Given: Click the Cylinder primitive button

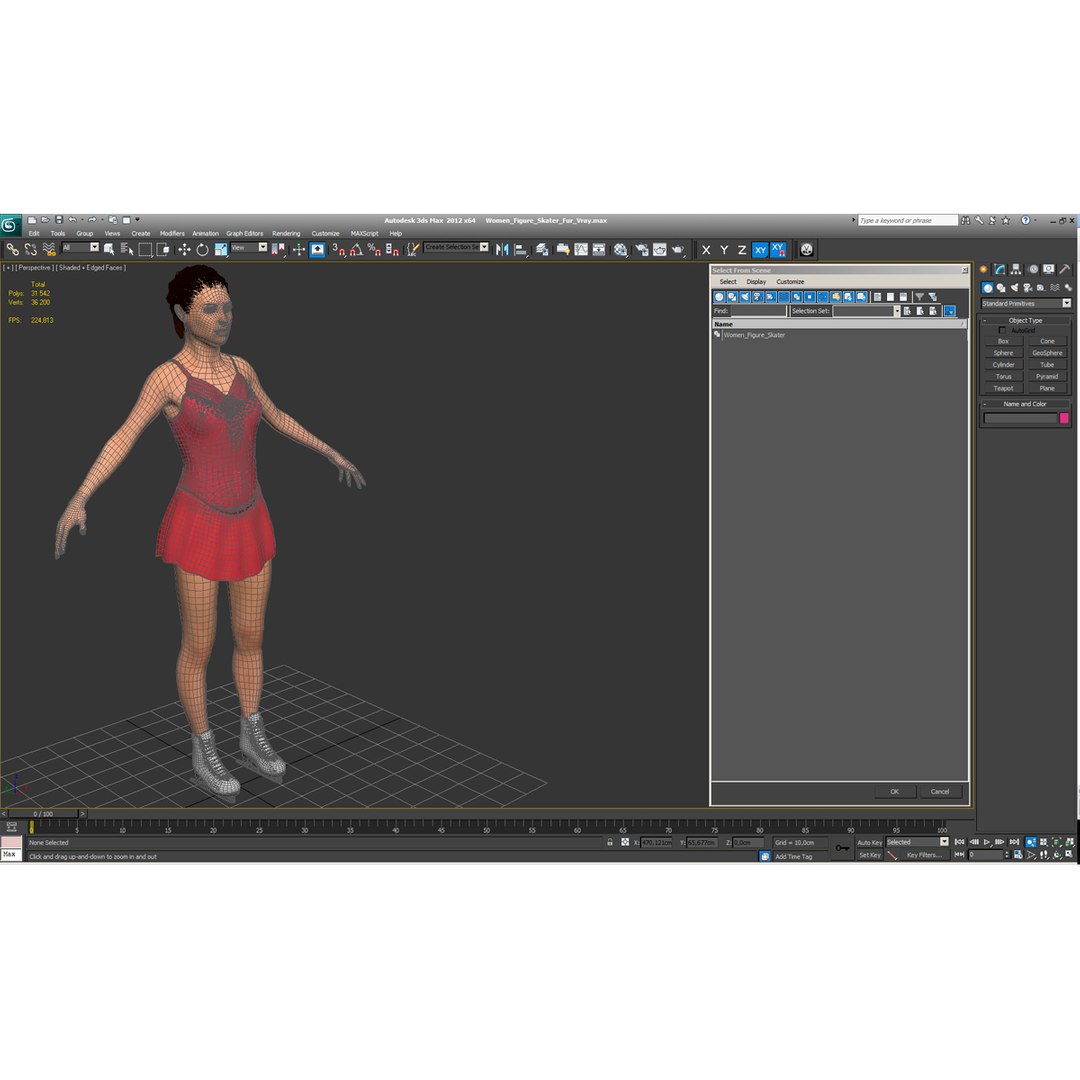Looking at the screenshot, I should (x=1004, y=365).
